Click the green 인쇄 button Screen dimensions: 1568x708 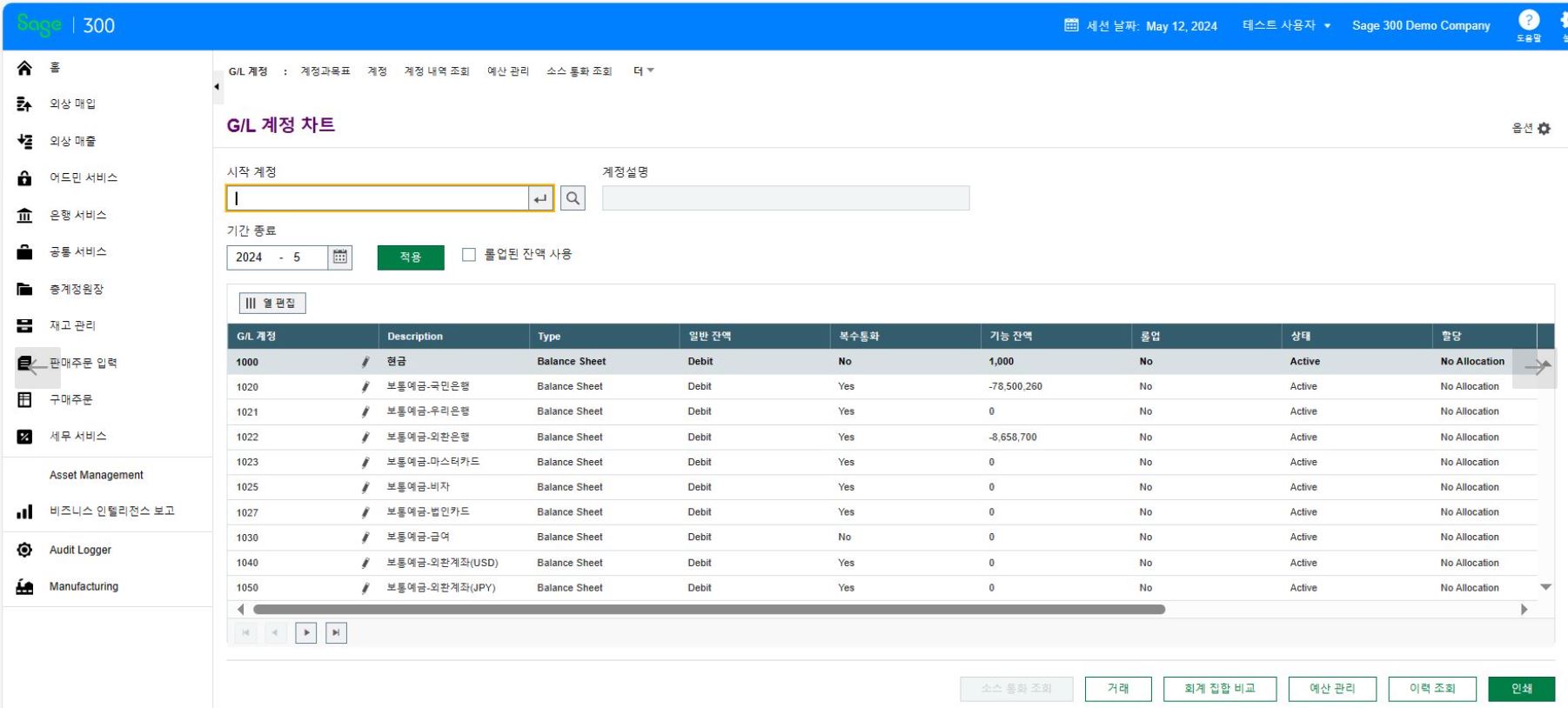tap(1521, 689)
